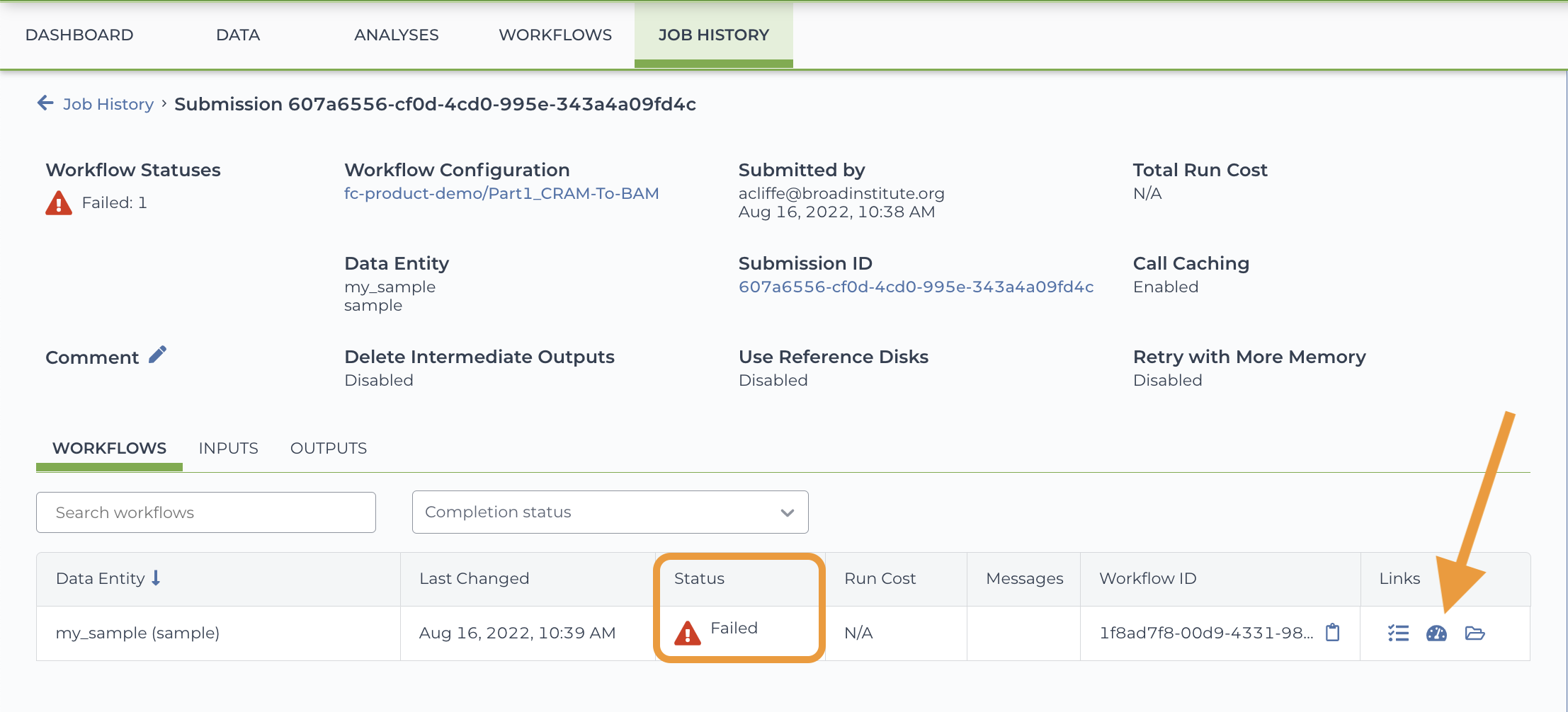Click the Total Run Cost N/A value
The width and height of the screenshot is (1568, 712).
[1147, 193]
